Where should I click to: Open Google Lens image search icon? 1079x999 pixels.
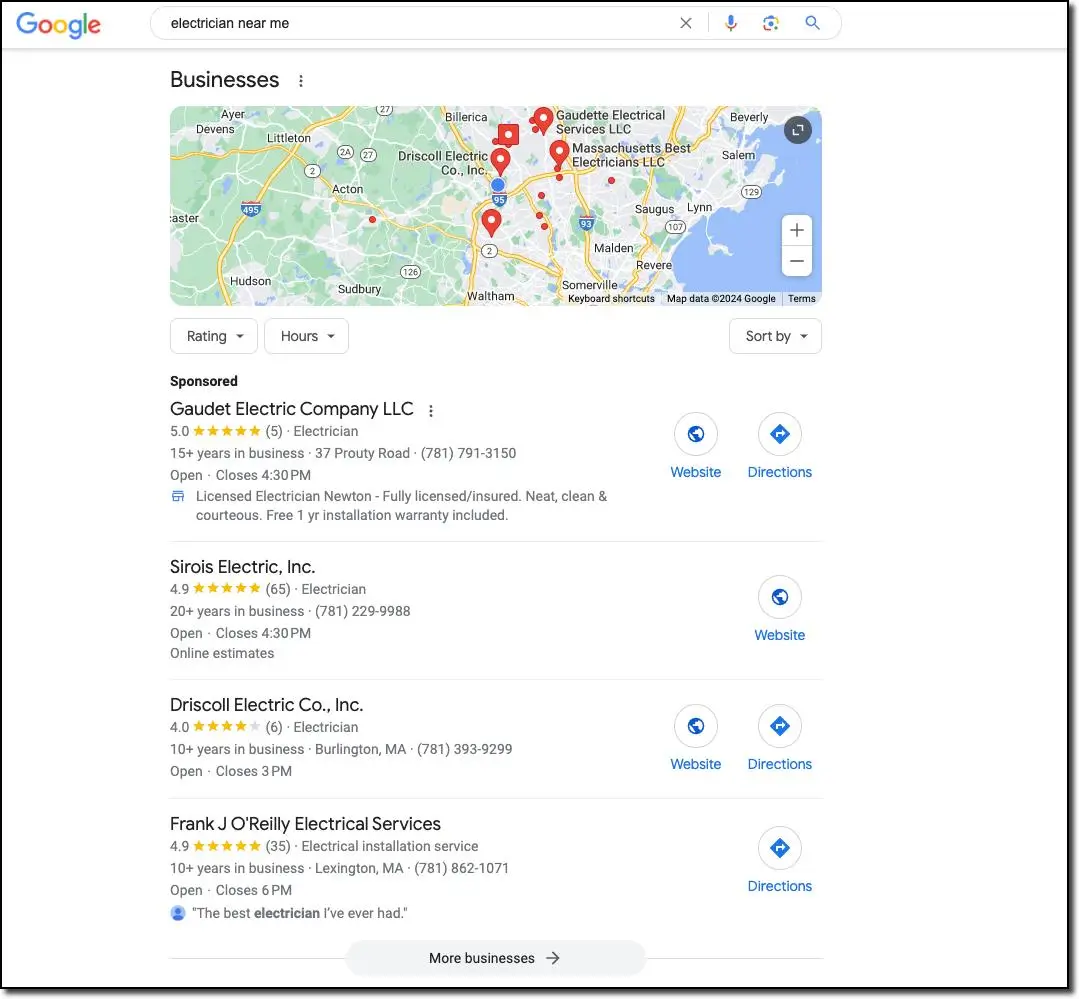[771, 23]
